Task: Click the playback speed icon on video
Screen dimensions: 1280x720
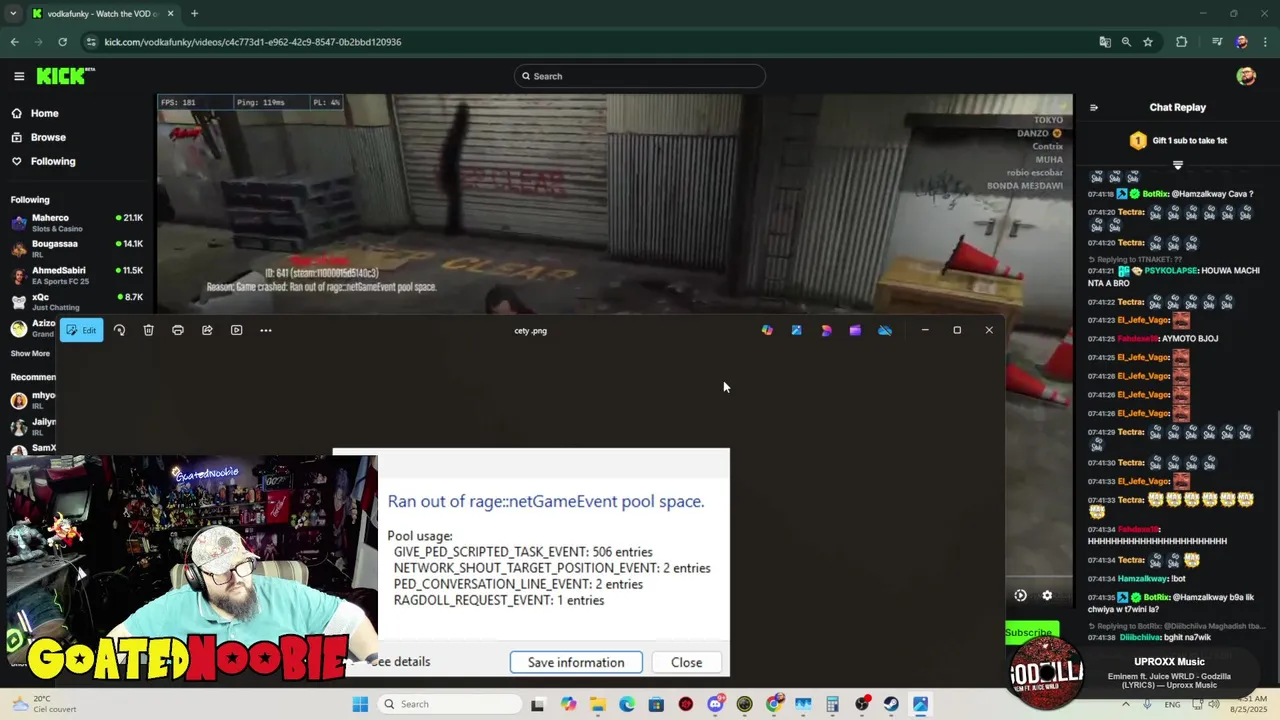Action: (x=1020, y=595)
